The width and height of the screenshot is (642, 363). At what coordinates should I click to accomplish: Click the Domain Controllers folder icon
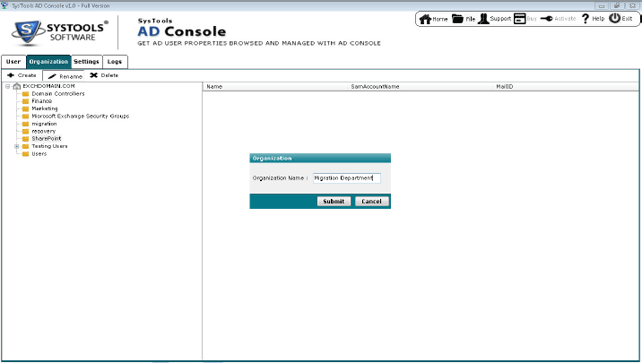[25, 94]
